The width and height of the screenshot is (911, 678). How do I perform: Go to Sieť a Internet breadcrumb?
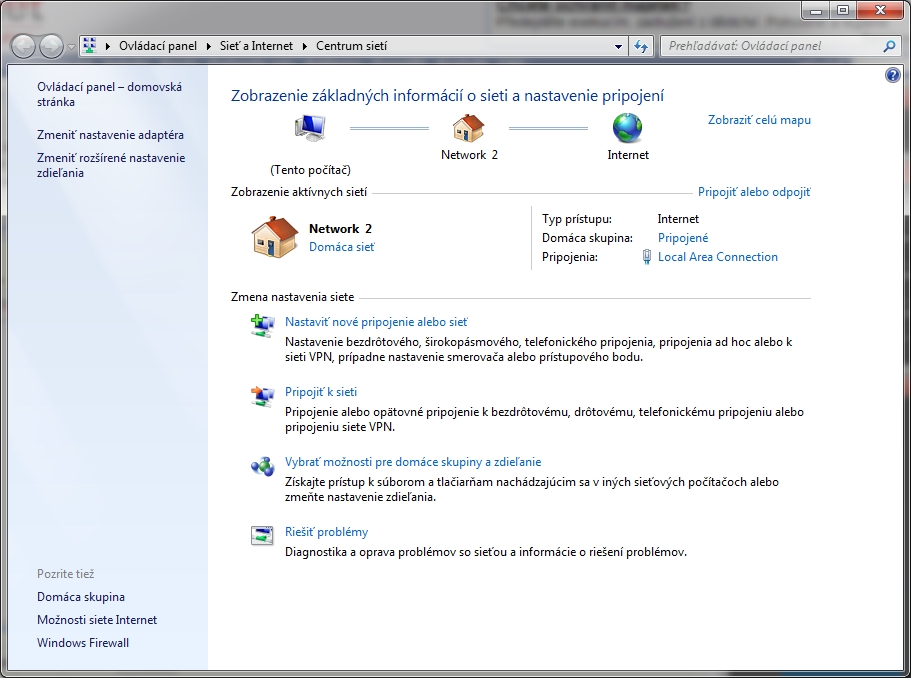256,46
